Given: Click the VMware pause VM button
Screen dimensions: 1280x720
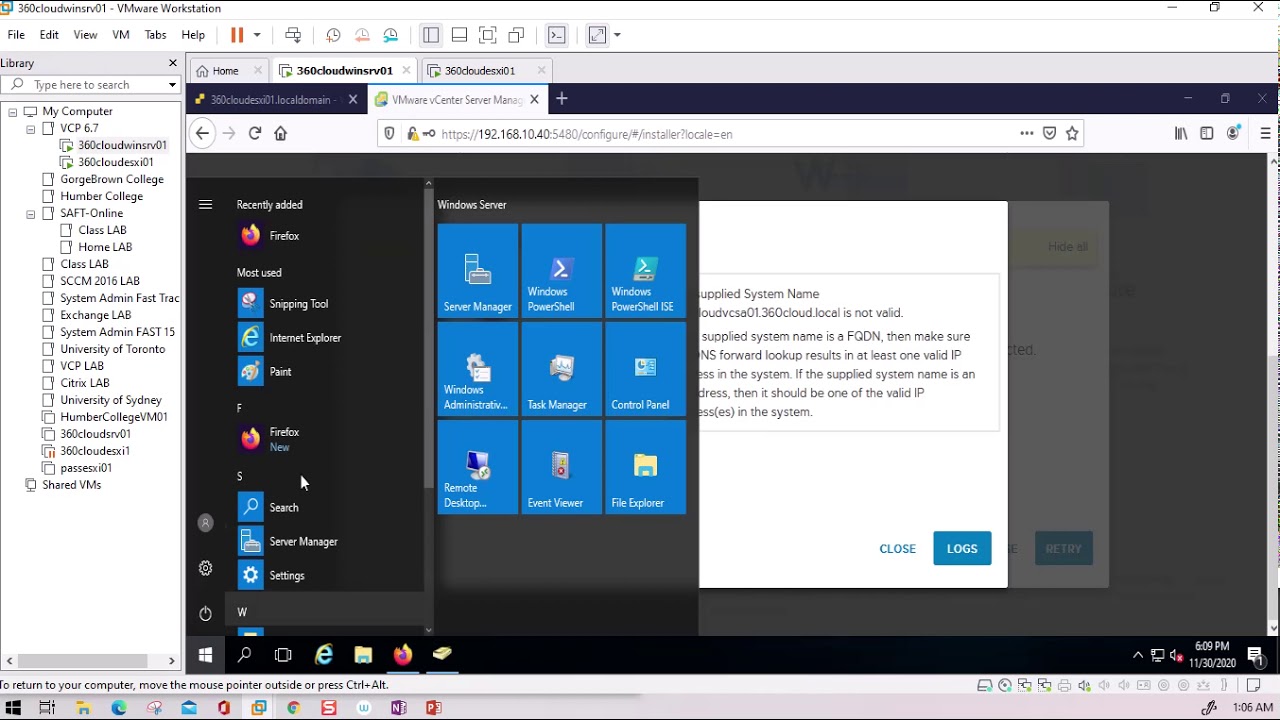Looking at the screenshot, I should pyautogui.click(x=237, y=35).
